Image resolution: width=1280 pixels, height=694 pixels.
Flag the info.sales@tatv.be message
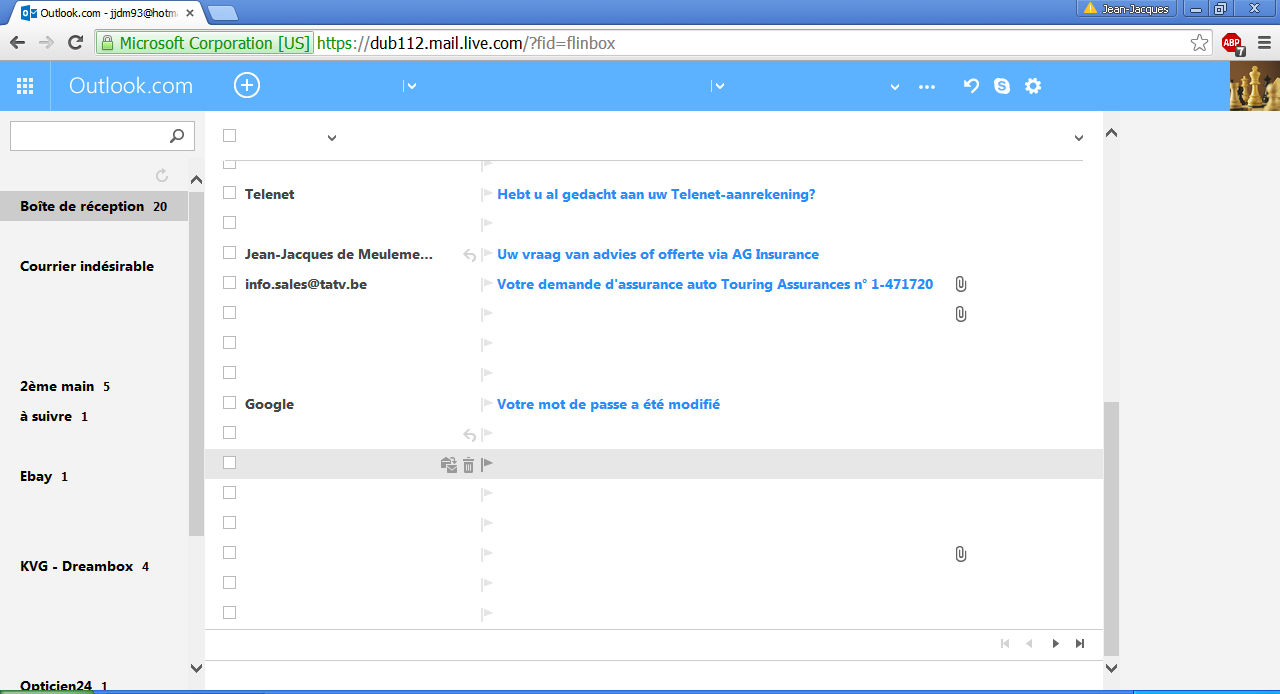[487, 284]
